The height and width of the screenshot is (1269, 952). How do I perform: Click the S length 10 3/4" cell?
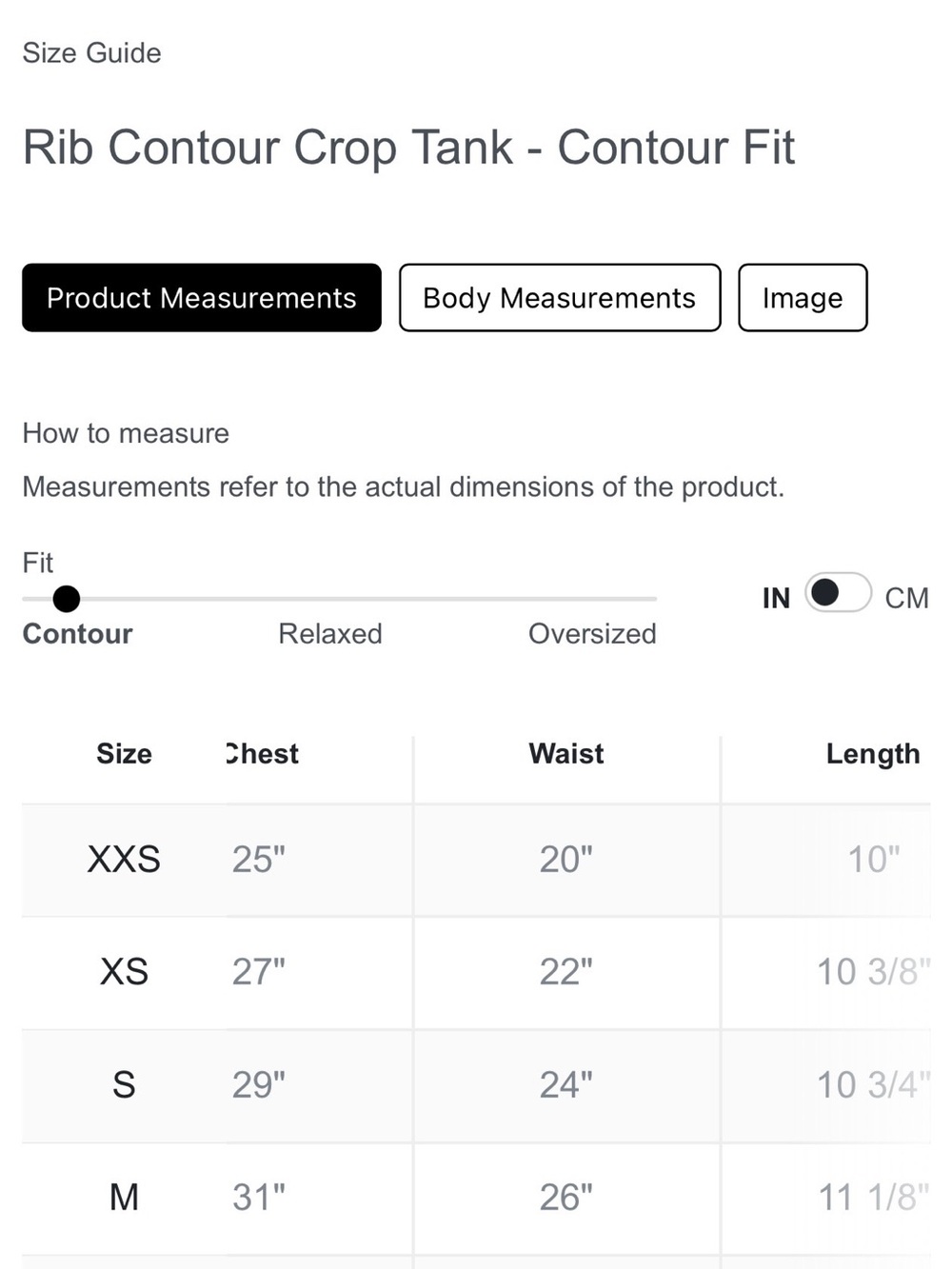873,1085
